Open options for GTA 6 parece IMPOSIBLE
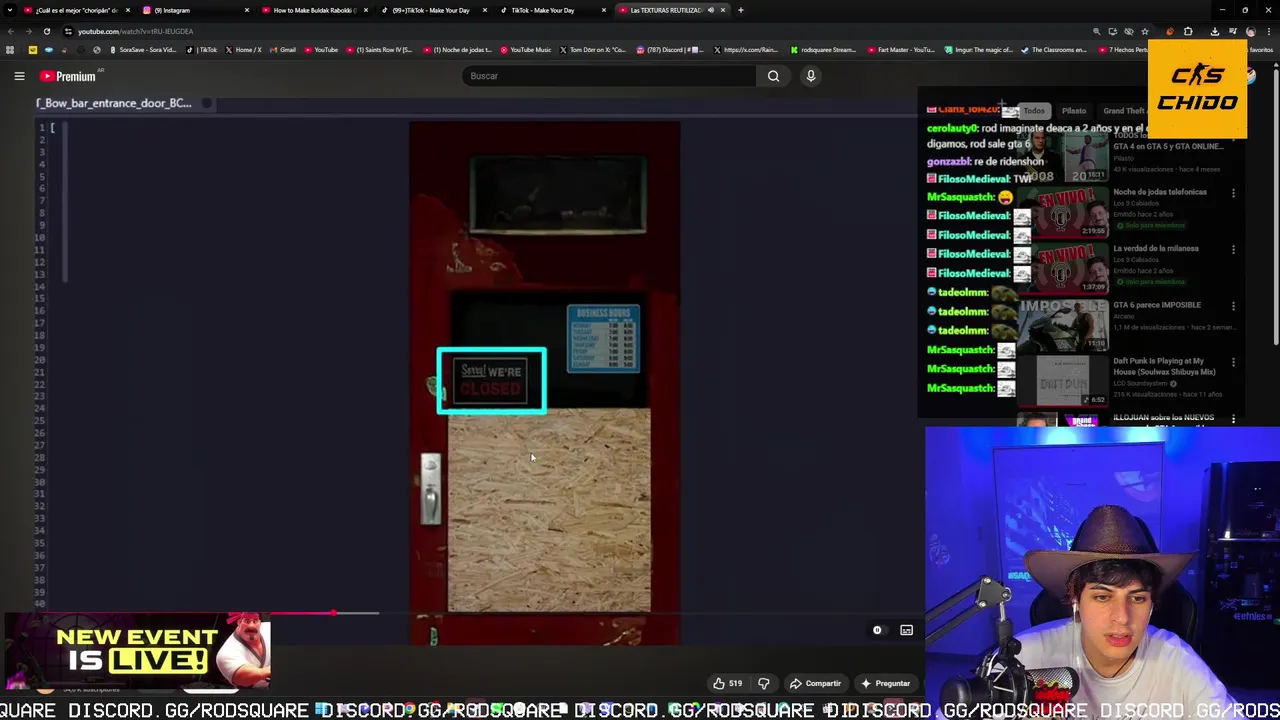Image resolution: width=1280 pixels, height=720 pixels. pos(1233,306)
